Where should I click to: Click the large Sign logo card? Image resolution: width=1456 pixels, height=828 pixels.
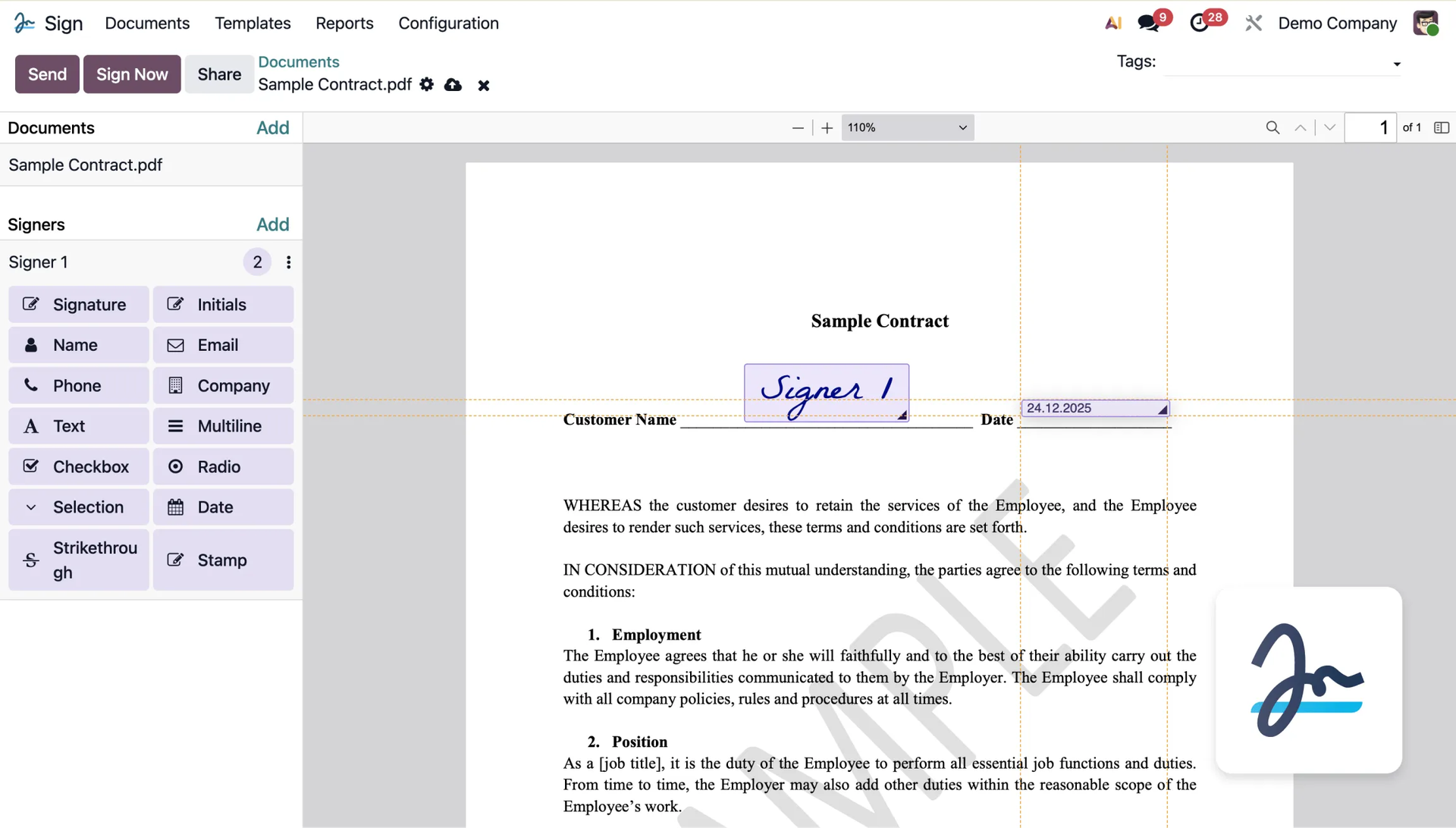click(x=1309, y=680)
